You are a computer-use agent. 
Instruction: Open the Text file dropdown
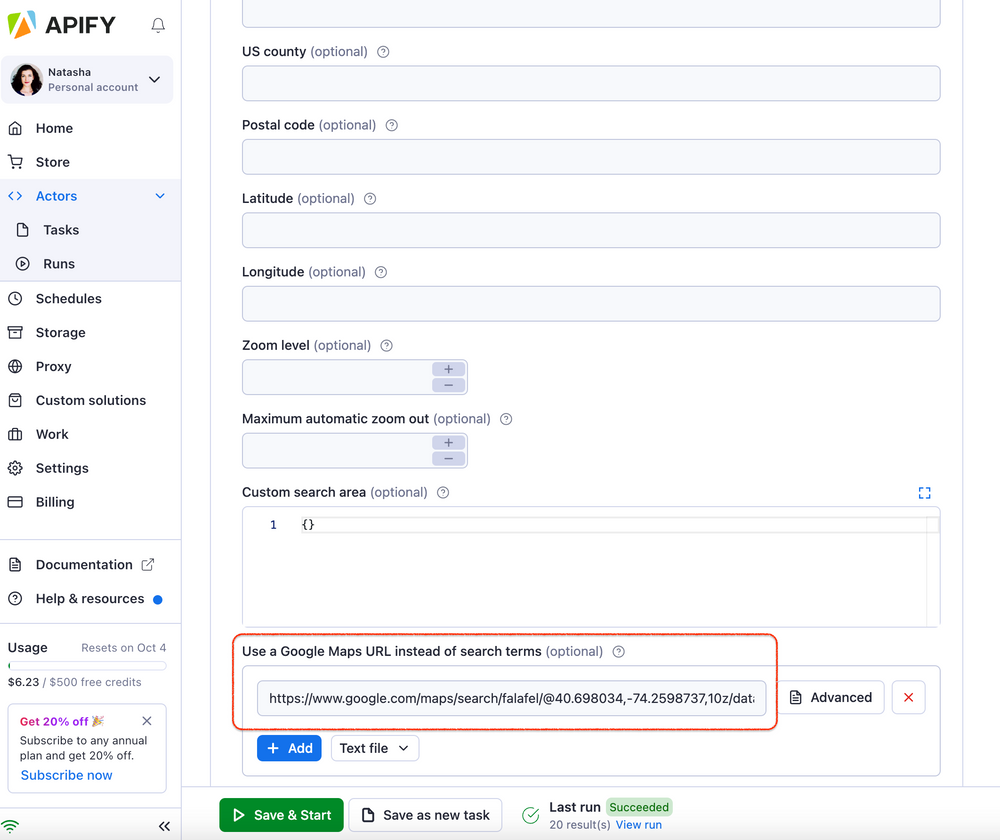point(375,748)
